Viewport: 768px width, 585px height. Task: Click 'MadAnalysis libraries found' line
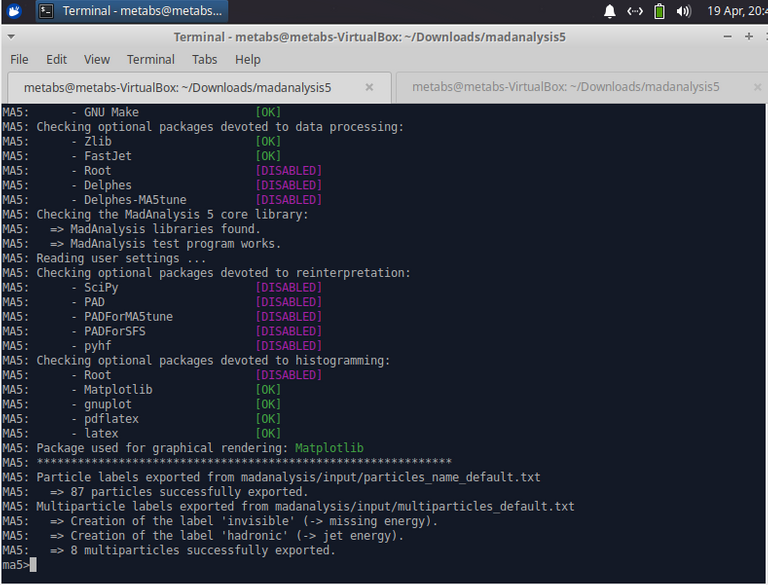click(x=155, y=229)
